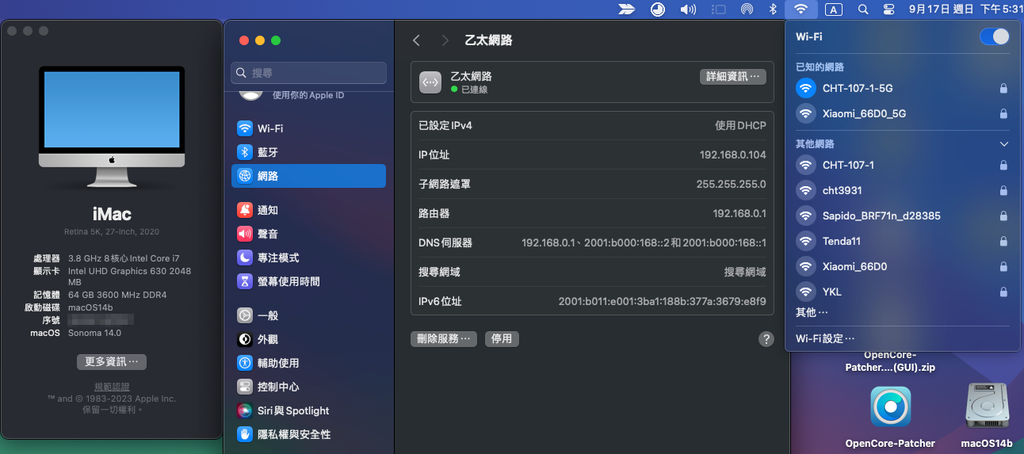Connect to cht3931 network
Viewport: 1024px width, 454px height.
pos(902,190)
